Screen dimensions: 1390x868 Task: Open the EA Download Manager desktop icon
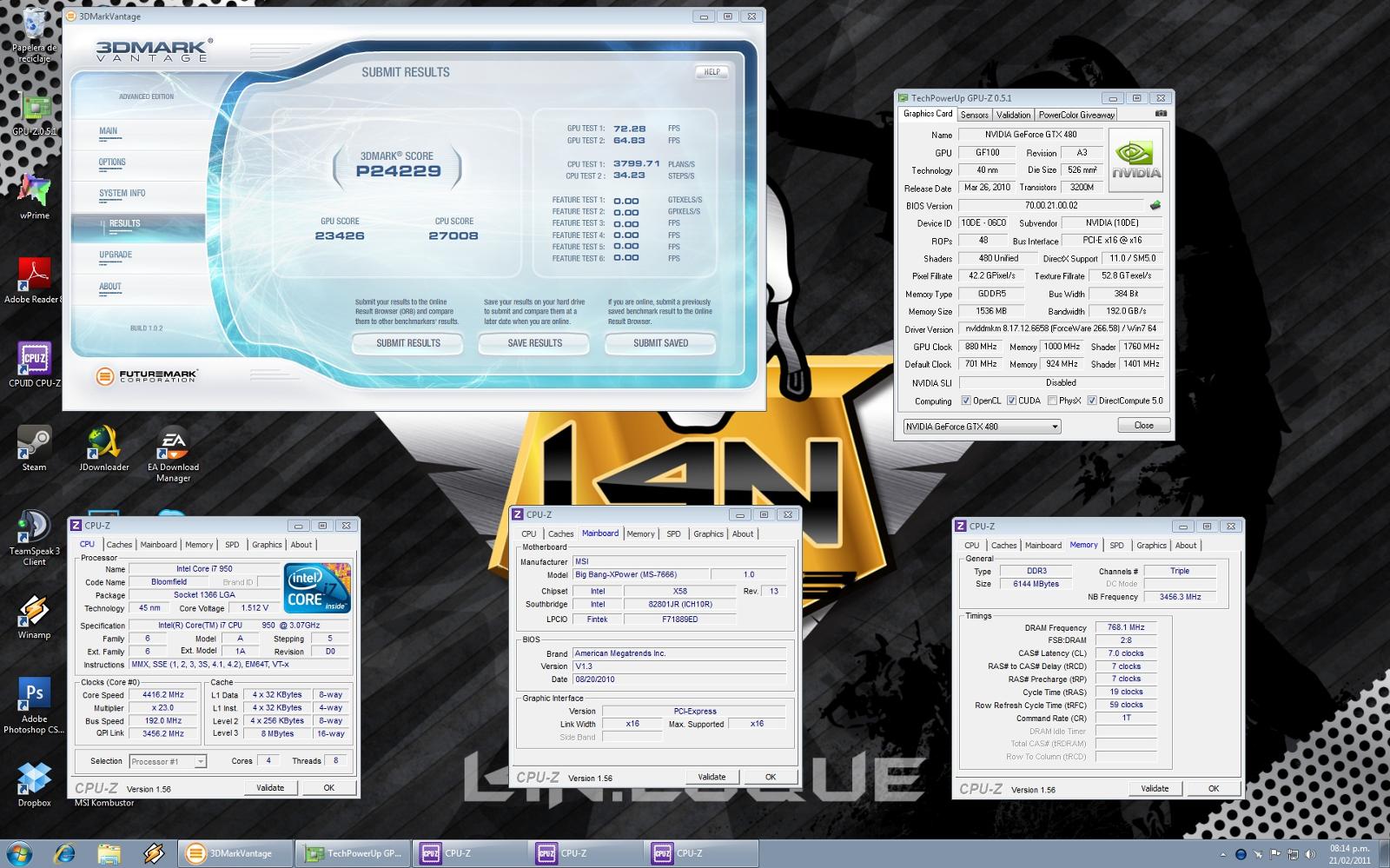(x=173, y=454)
